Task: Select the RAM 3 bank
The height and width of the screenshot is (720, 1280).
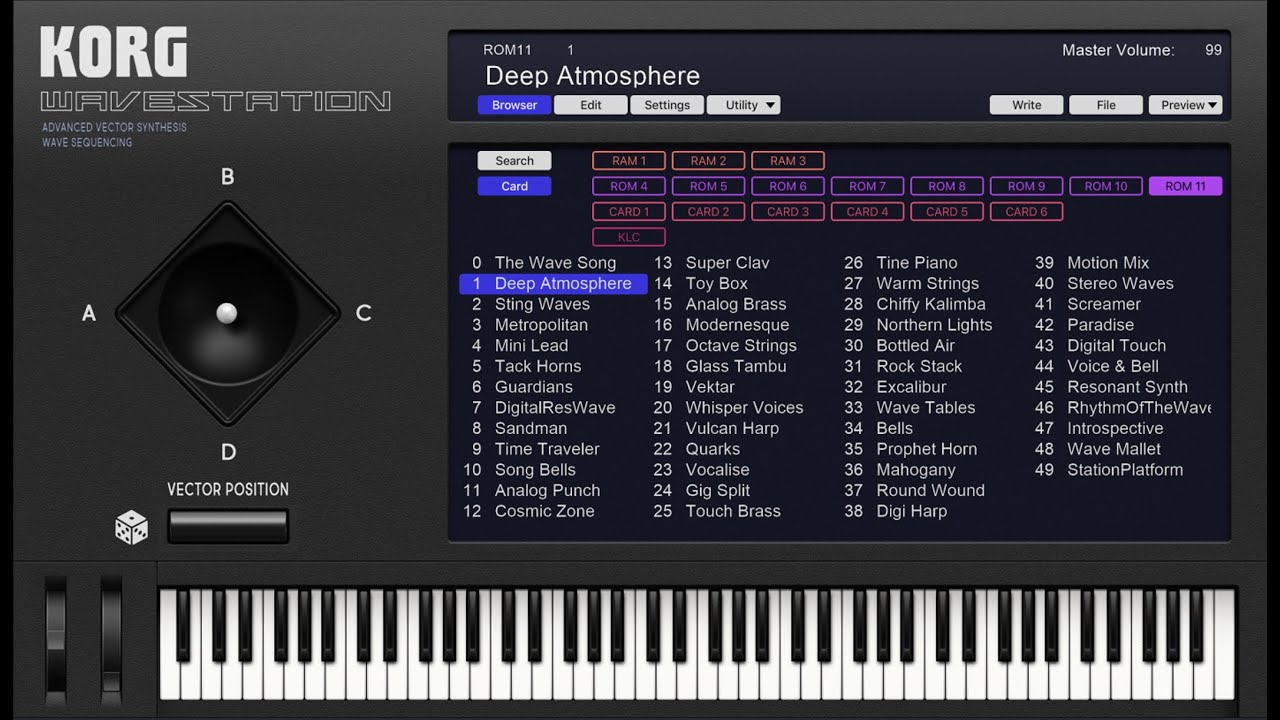Action: point(788,160)
